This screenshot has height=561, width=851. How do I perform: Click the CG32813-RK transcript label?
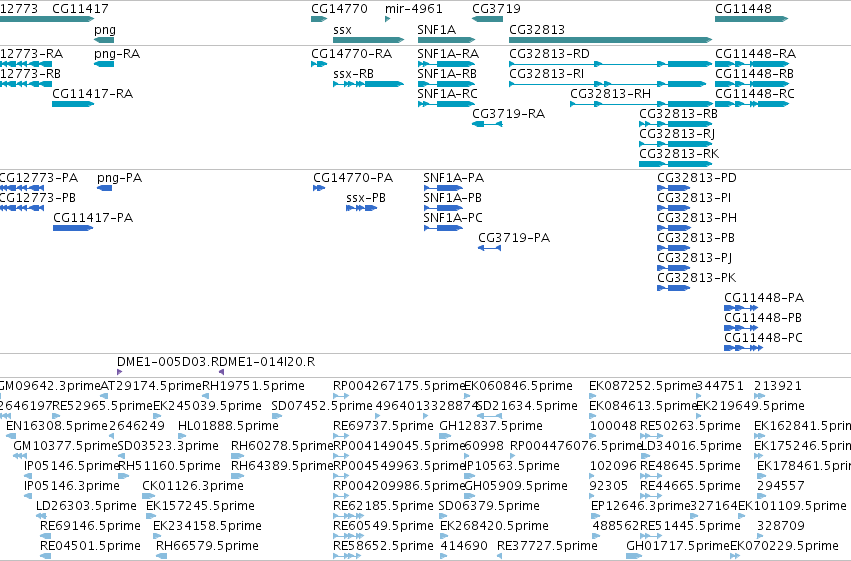[x=679, y=154]
